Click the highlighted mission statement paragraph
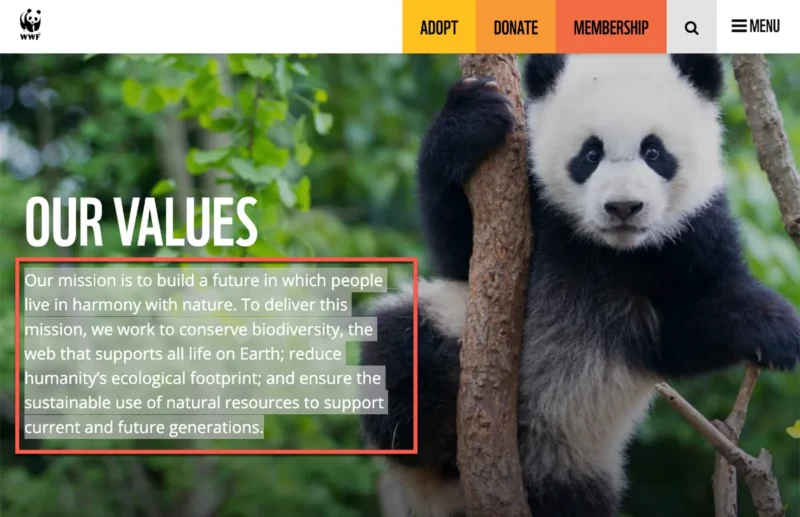Image resolution: width=800 pixels, height=517 pixels. tap(204, 353)
